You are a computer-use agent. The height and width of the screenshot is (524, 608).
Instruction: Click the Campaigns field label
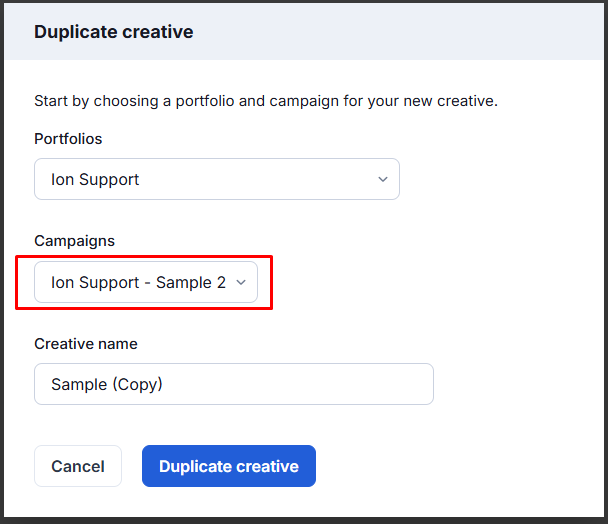coord(74,241)
